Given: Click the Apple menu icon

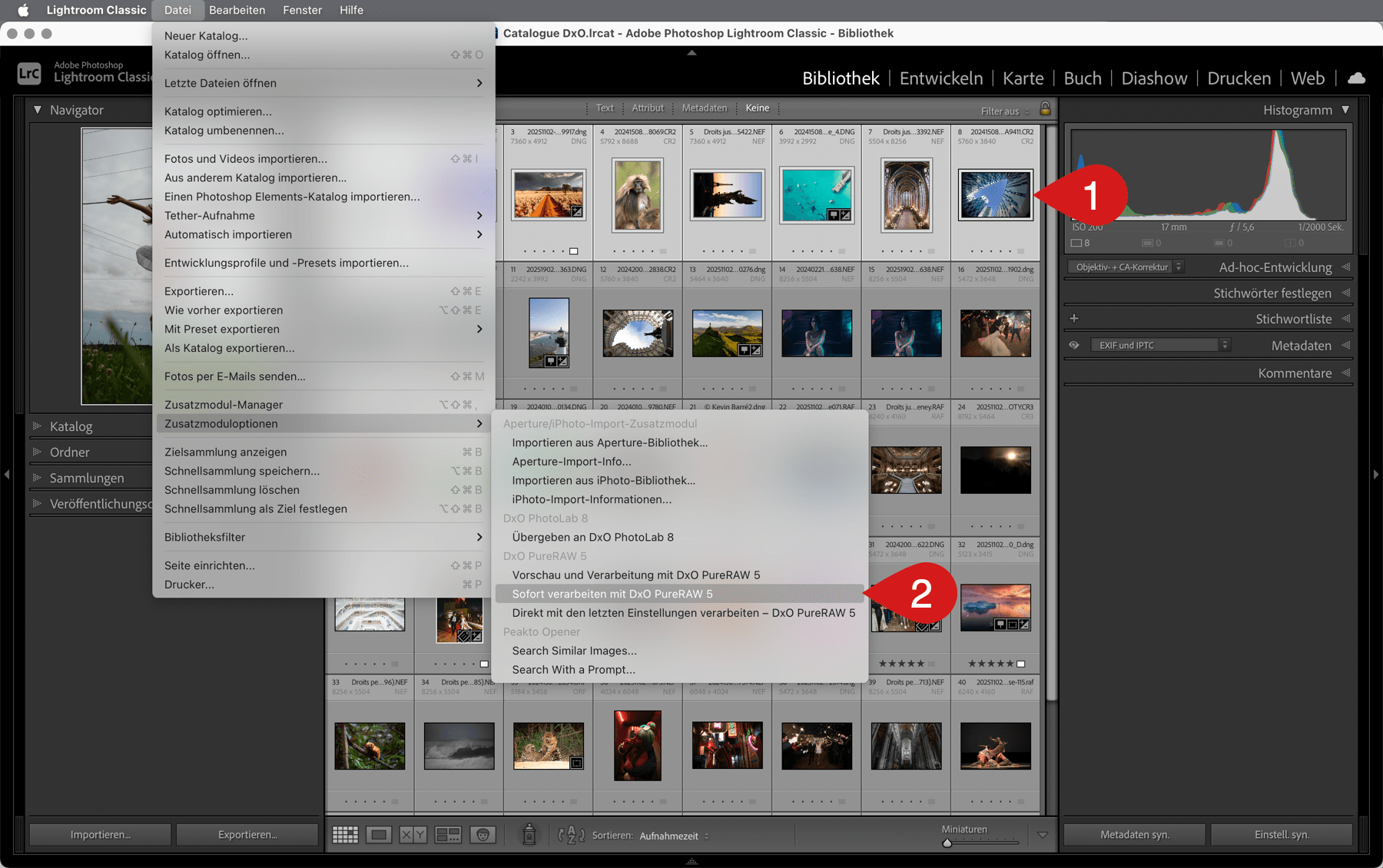Looking at the screenshot, I should click(23, 10).
